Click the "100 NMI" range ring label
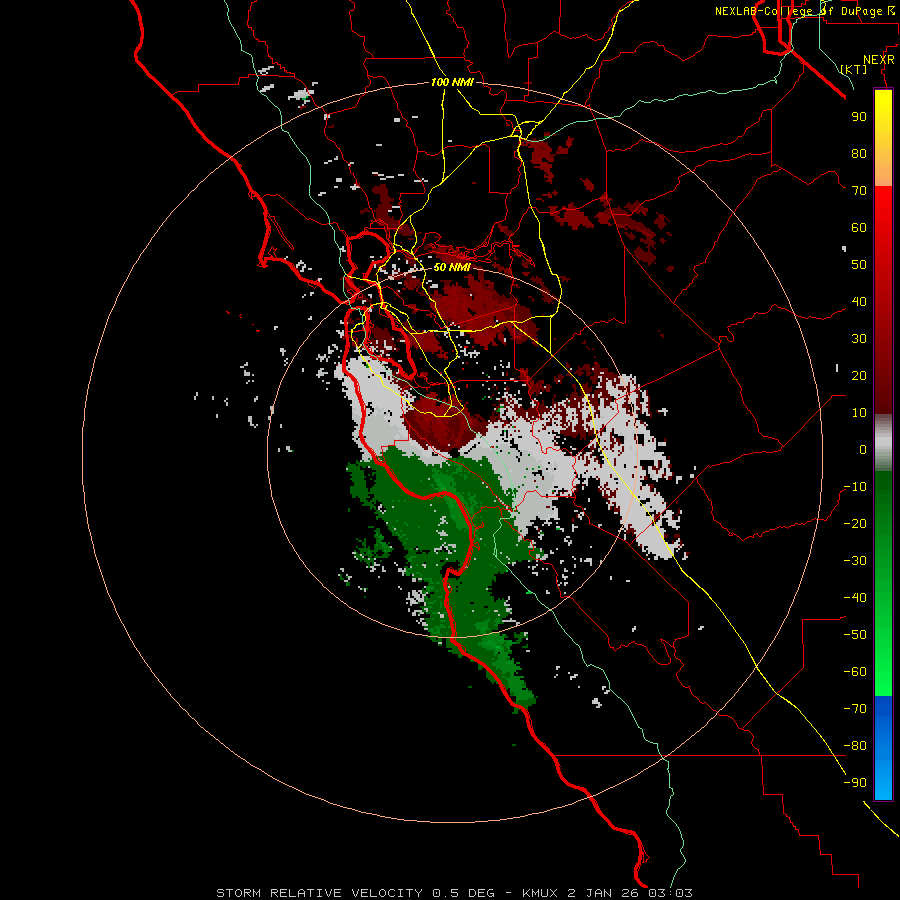 (452, 82)
